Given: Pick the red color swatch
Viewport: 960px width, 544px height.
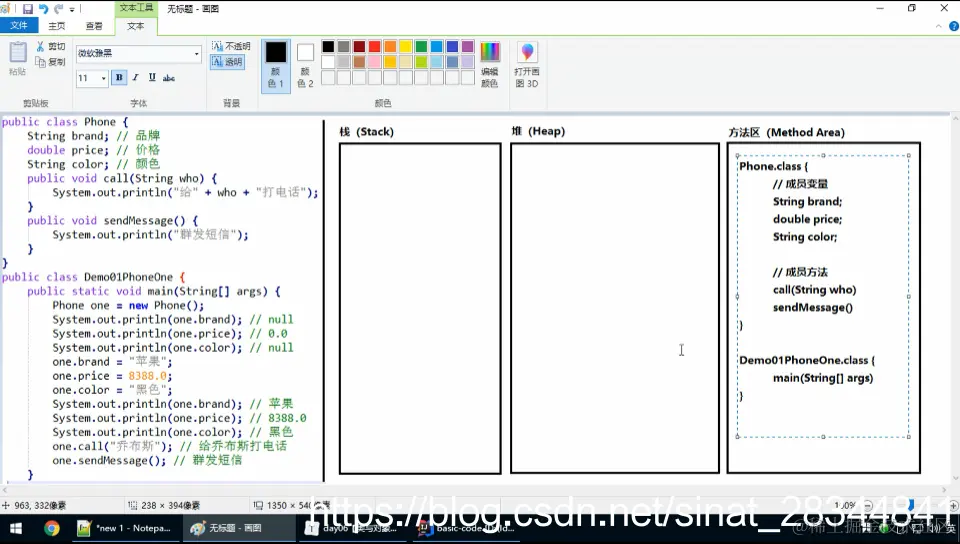Looking at the screenshot, I should [375, 47].
